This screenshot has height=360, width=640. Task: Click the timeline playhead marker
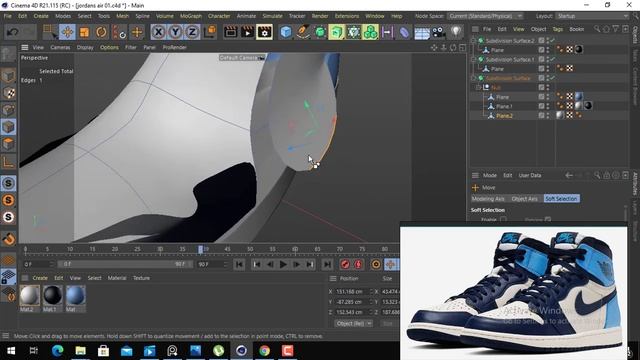pos(200,249)
